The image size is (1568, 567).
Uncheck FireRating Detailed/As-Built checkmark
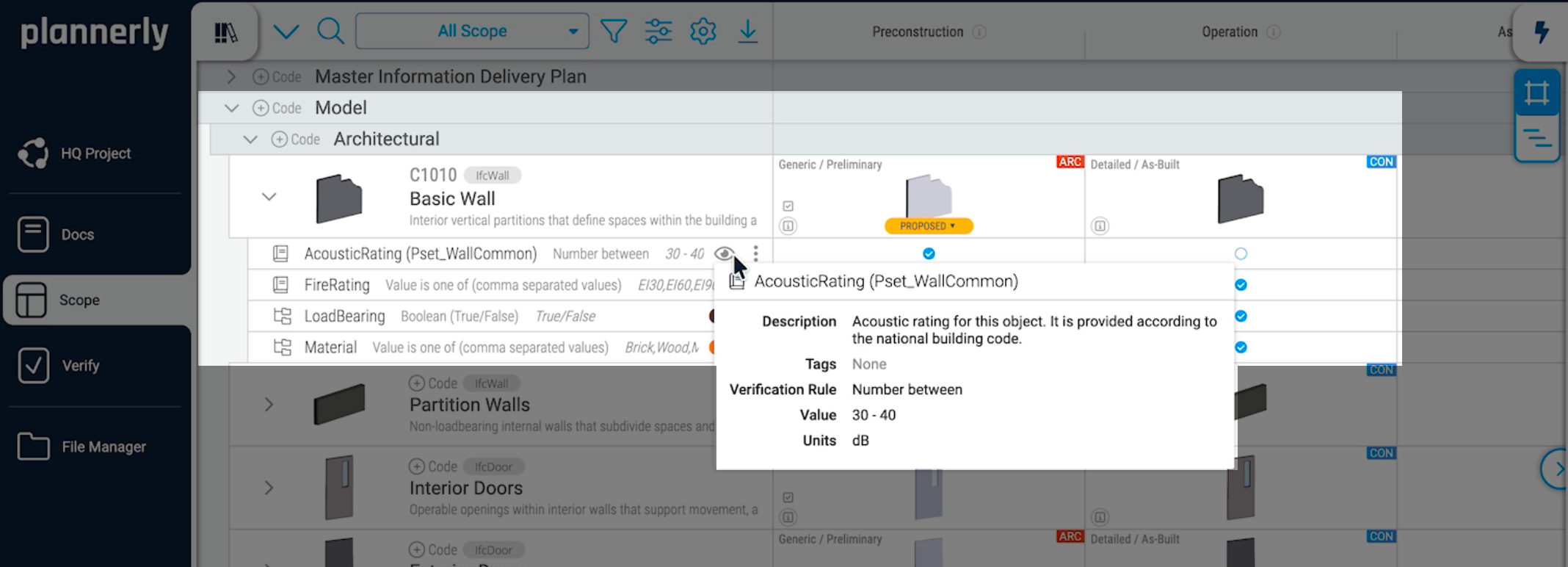(x=1241, y=285)
